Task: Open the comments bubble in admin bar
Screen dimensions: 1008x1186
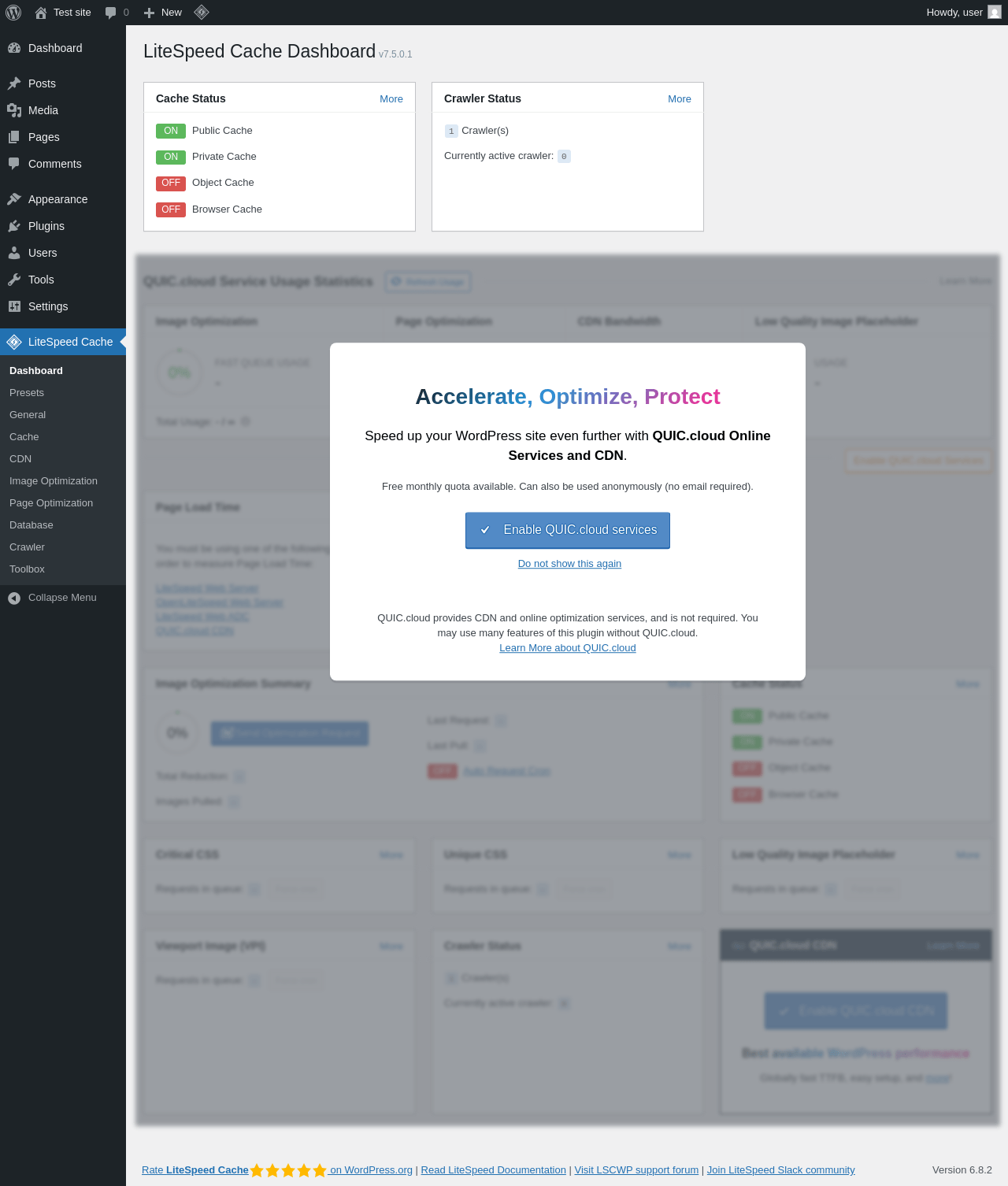Action: tap(111, 13)
